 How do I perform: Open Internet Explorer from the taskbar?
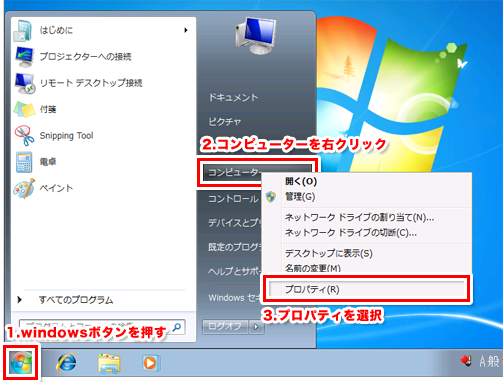click(x=67, y=362)
